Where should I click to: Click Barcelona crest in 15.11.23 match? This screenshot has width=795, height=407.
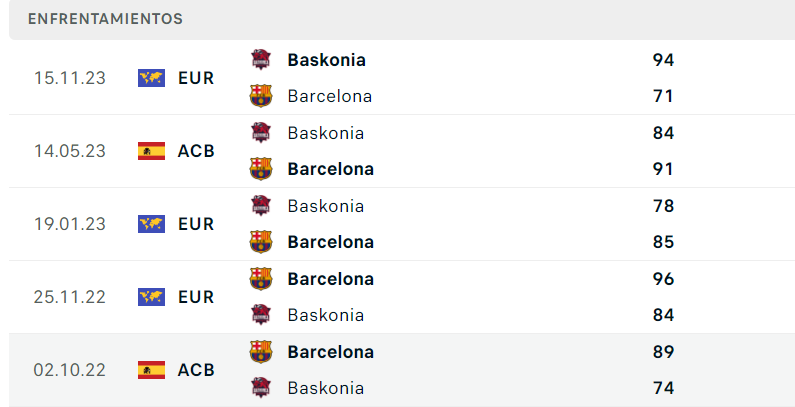click(x=261, y=96)
